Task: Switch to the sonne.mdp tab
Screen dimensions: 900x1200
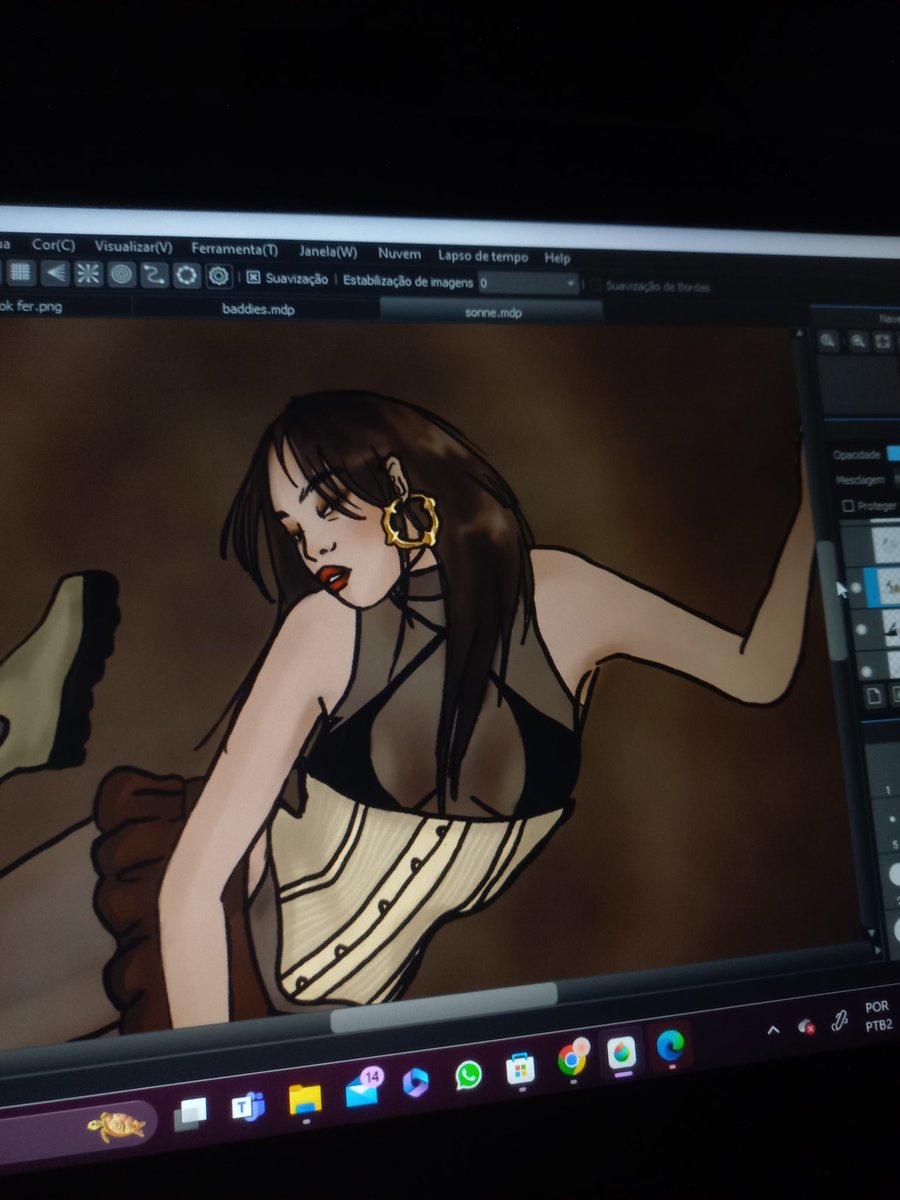Action: tap(493, 313)
